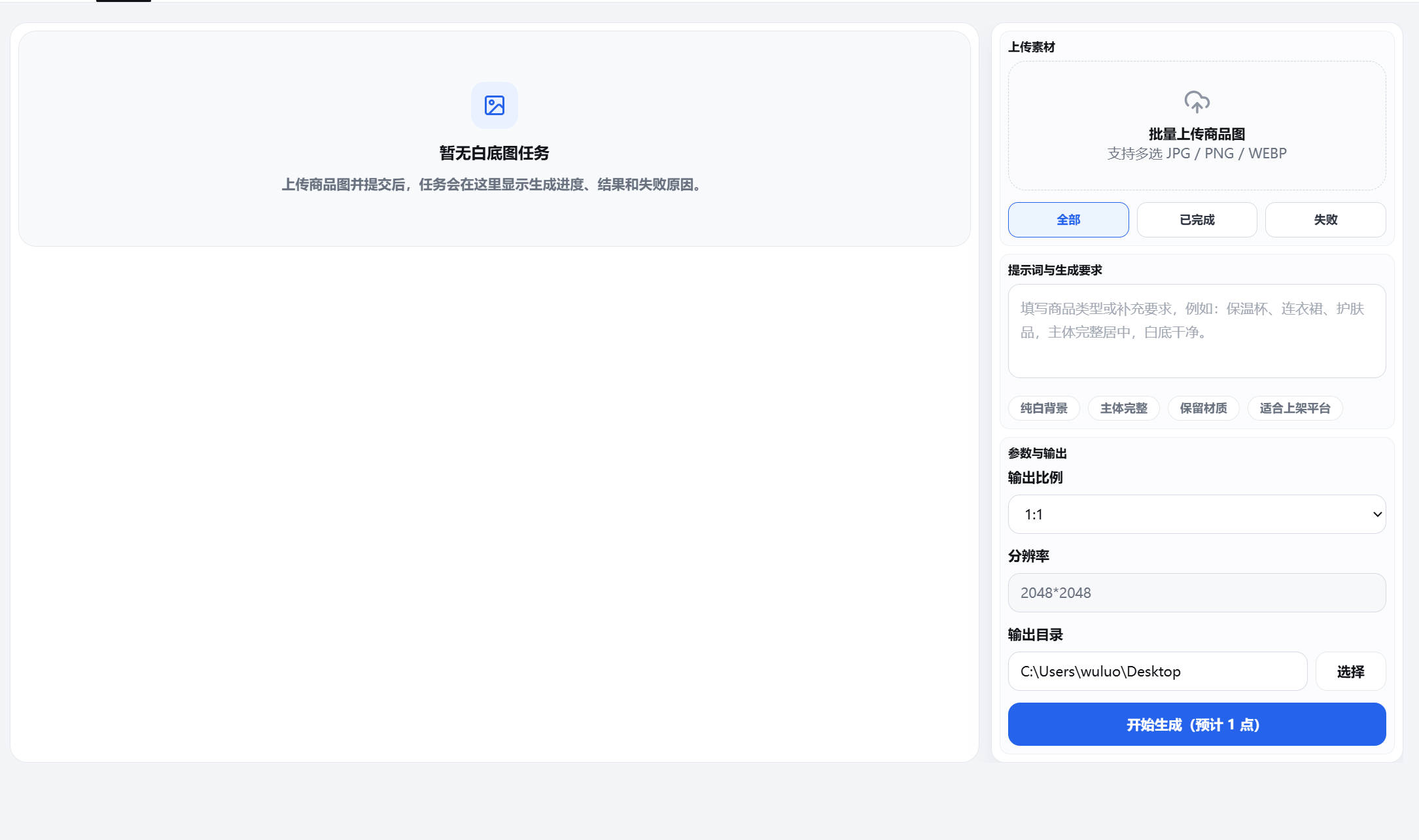Click 开始生成（预计 1 点） button

pyautogui.click(x=1197, y=724)
